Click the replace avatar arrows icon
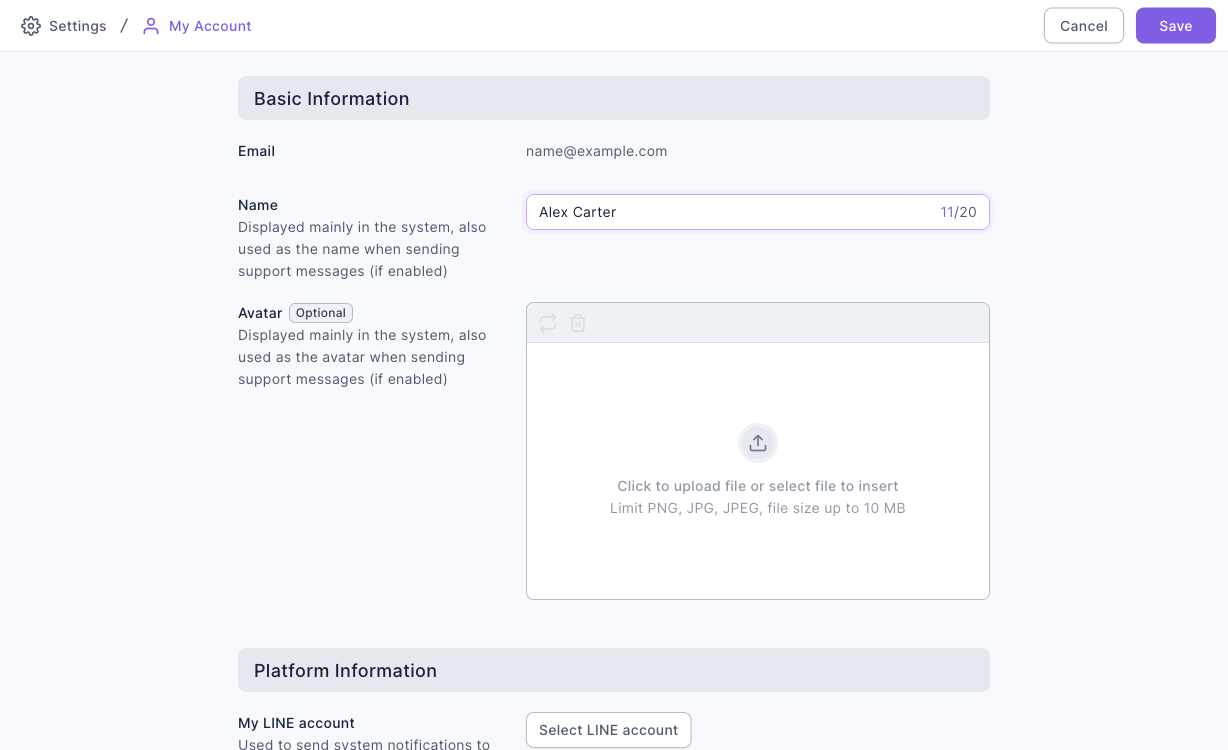 point(548,323)
